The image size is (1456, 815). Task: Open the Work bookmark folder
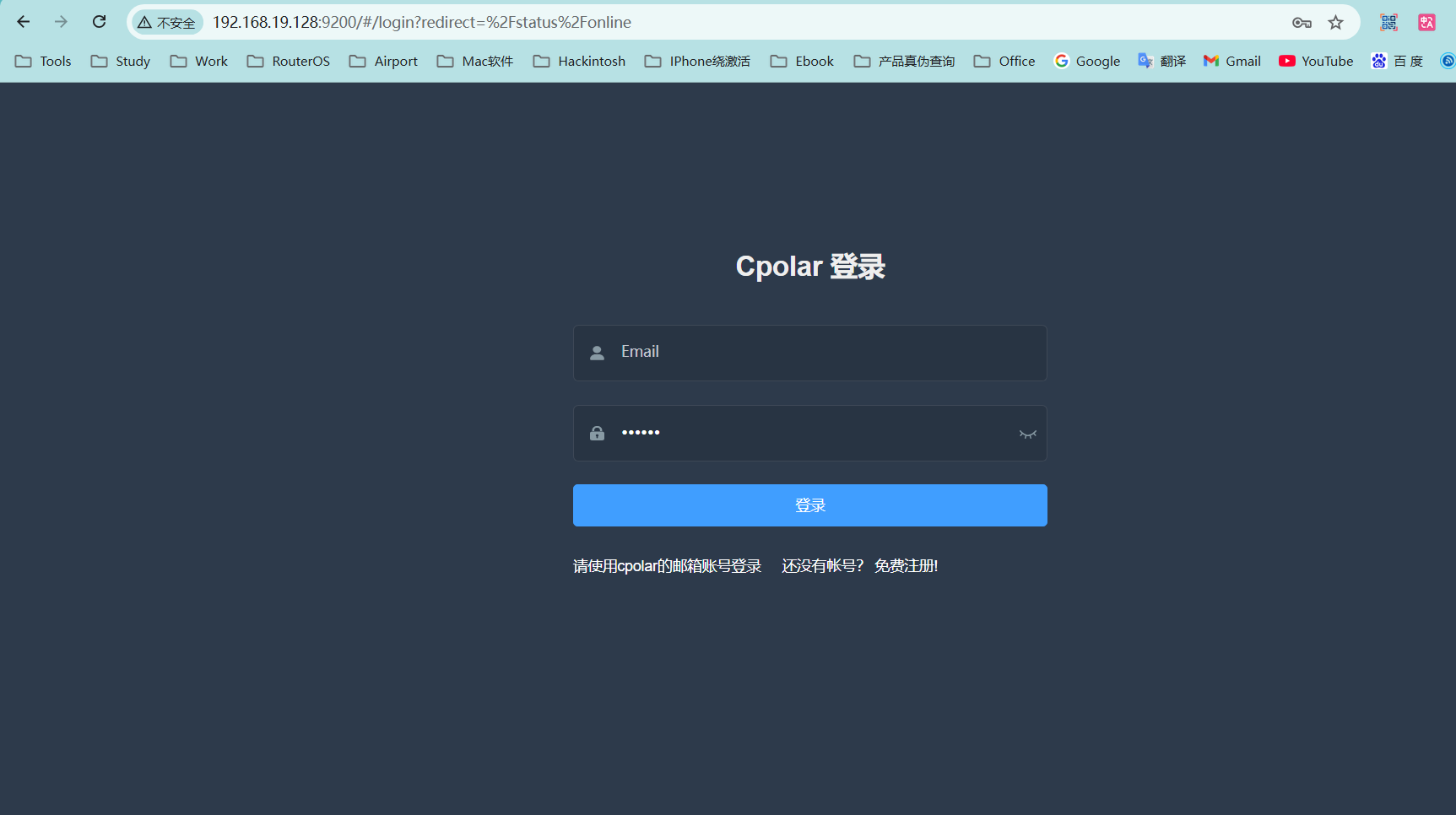coord(199,61)
